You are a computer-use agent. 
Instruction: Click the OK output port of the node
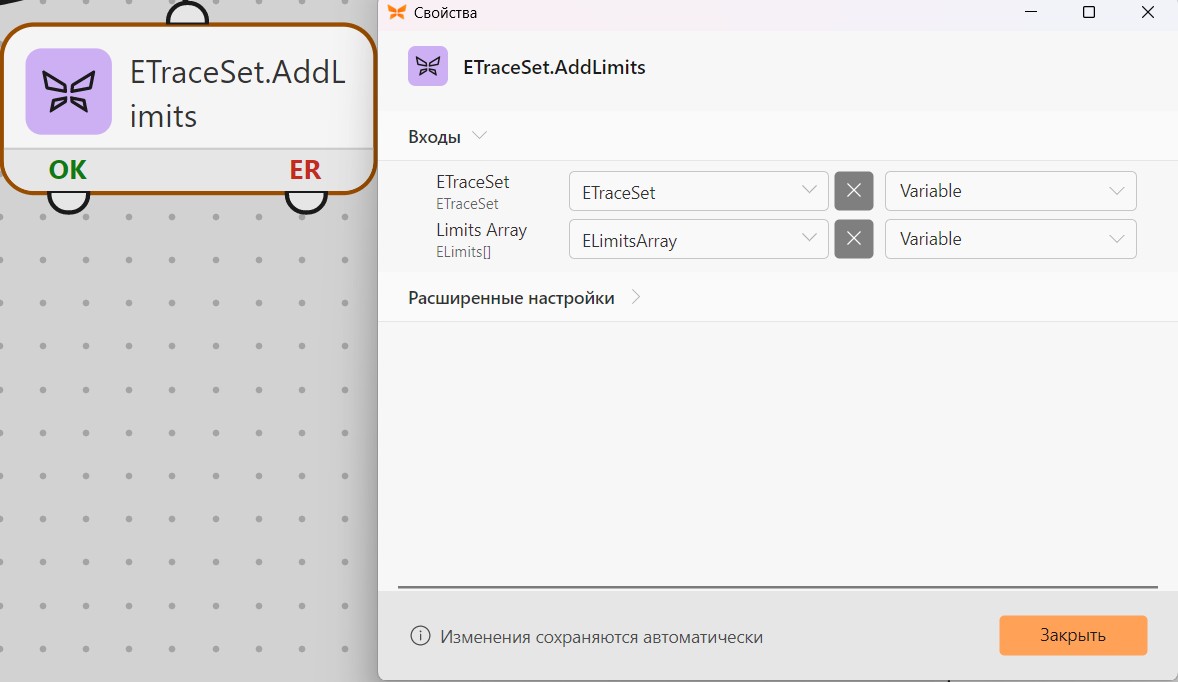pos(68,201)
